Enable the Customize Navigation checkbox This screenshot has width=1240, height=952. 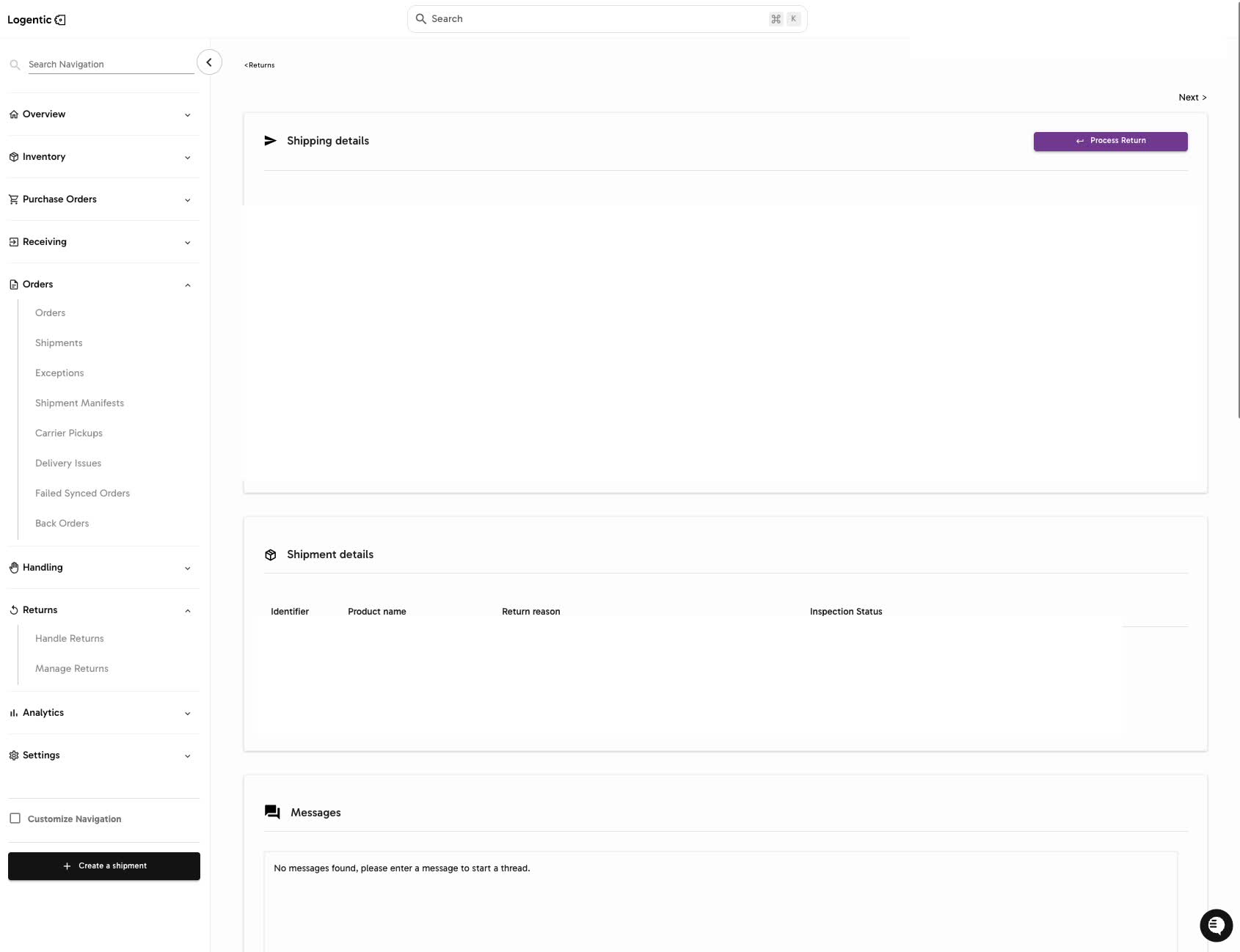pos(15,819)
